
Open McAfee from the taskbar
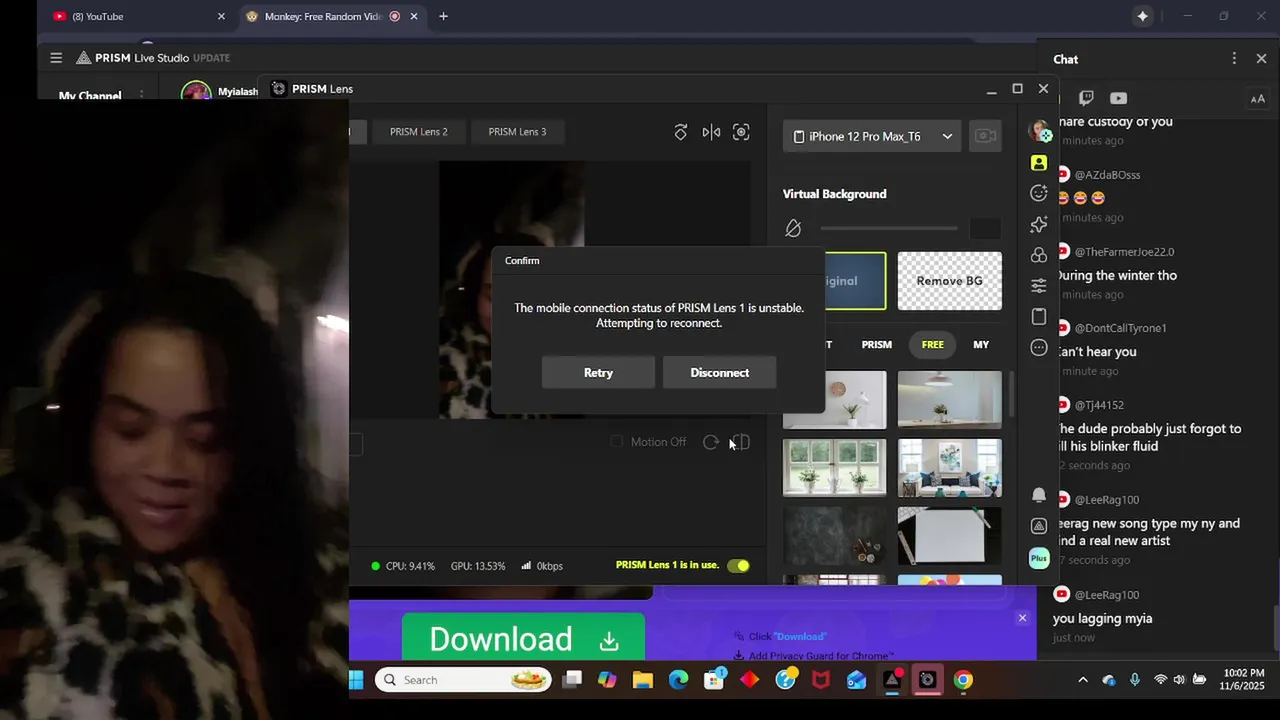click(821, 680)
